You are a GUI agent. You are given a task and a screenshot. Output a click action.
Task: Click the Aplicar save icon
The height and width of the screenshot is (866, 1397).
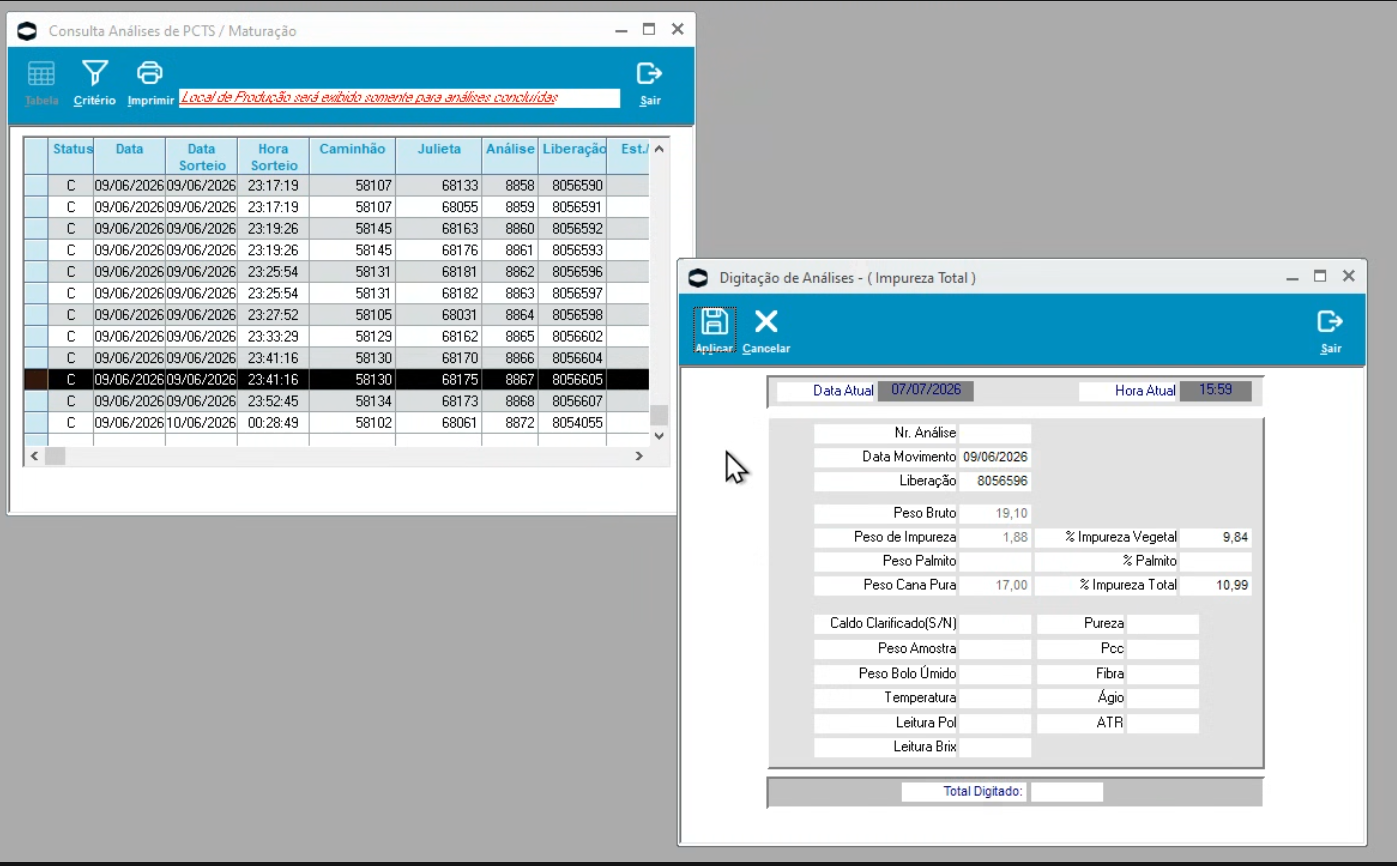tap(714, 321)
